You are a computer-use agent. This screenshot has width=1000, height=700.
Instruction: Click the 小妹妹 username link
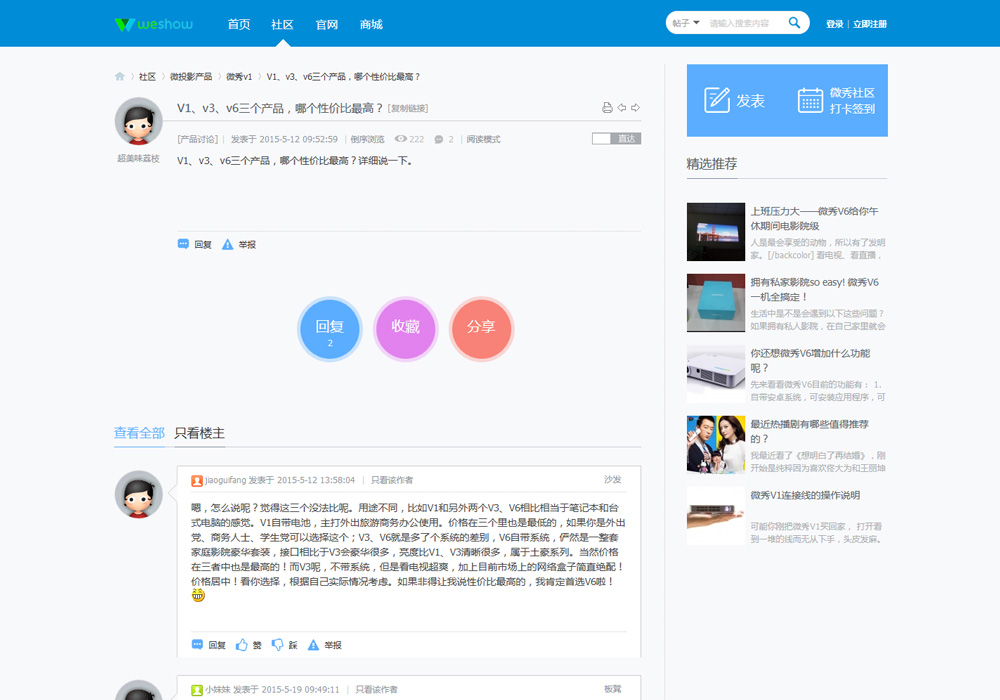click(217, 689)
